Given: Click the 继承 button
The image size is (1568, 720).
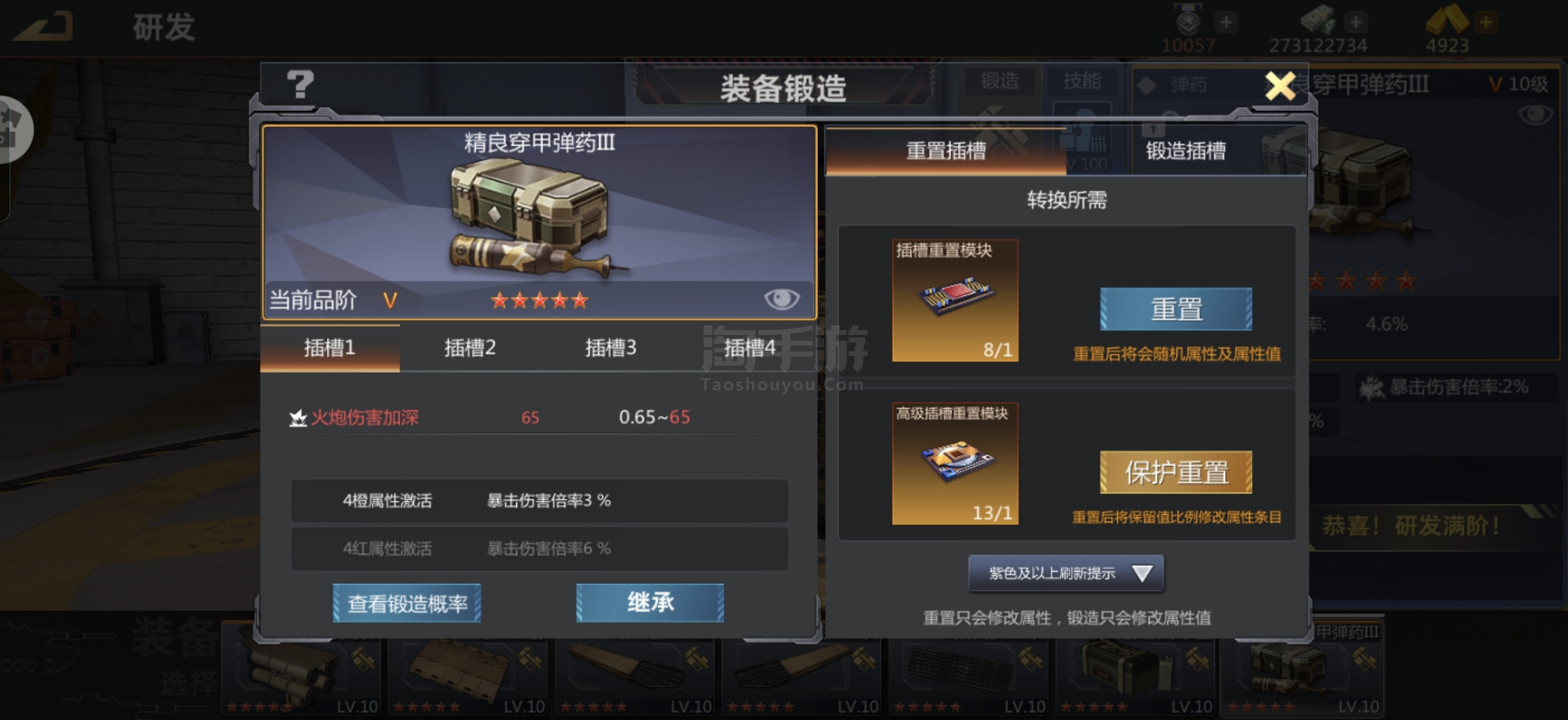Looking at the screenshot, I should click(650, 603).
